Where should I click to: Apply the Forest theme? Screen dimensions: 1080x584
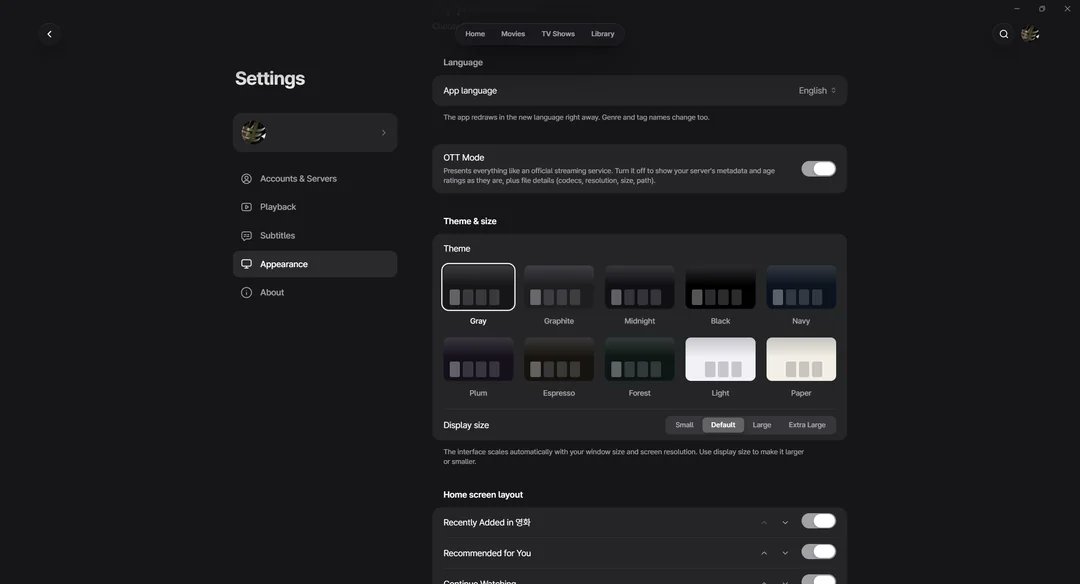tap(639, 359)
